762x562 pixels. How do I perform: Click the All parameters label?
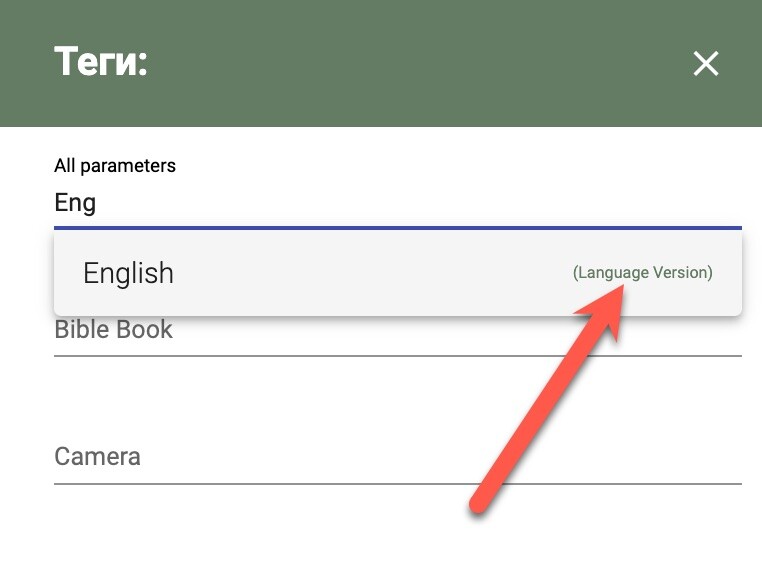[115, 166]
